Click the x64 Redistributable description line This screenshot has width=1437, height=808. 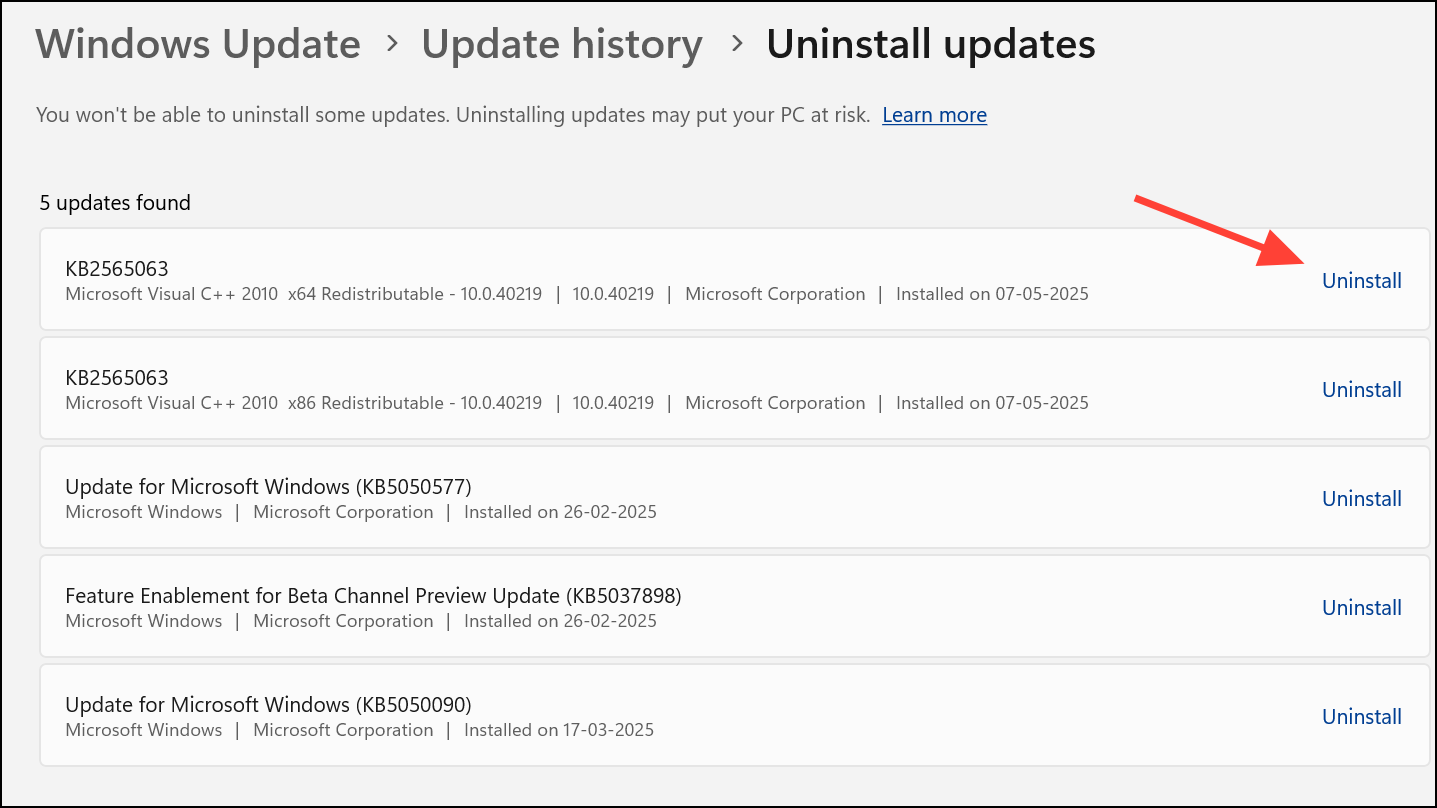pos(577,294)
